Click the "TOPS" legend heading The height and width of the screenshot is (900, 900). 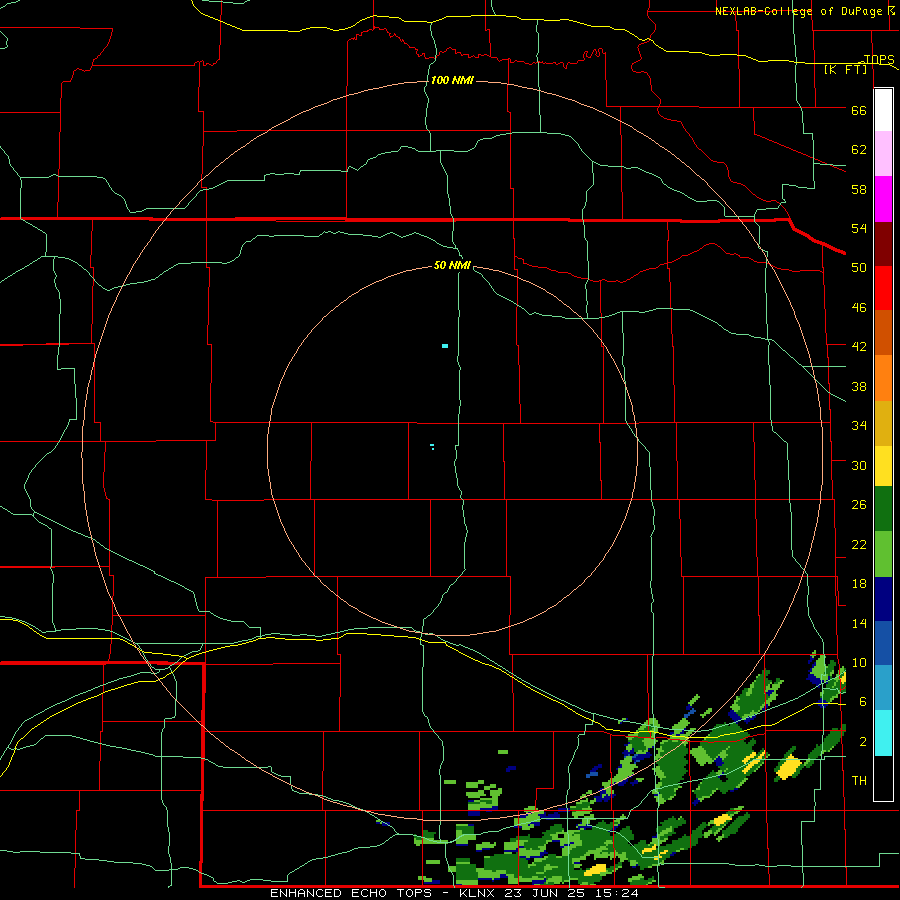click(879, 59)
